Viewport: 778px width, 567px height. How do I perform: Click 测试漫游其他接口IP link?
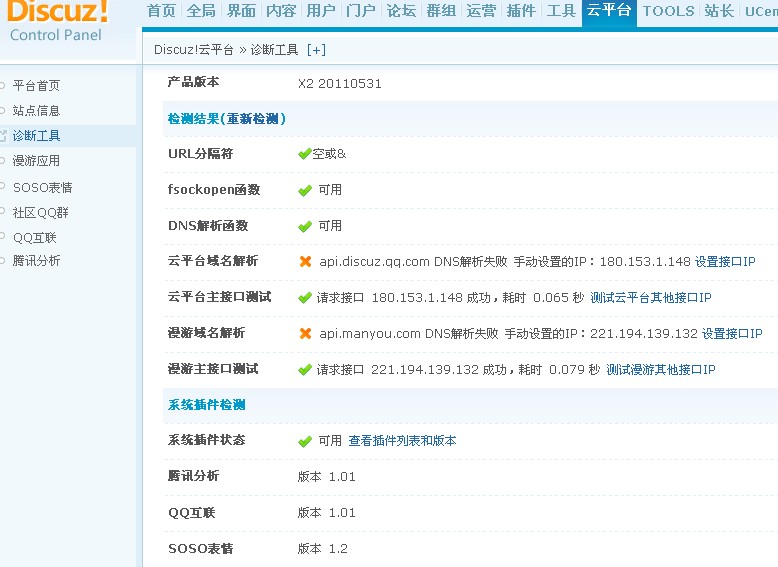(x=660, y=370)
